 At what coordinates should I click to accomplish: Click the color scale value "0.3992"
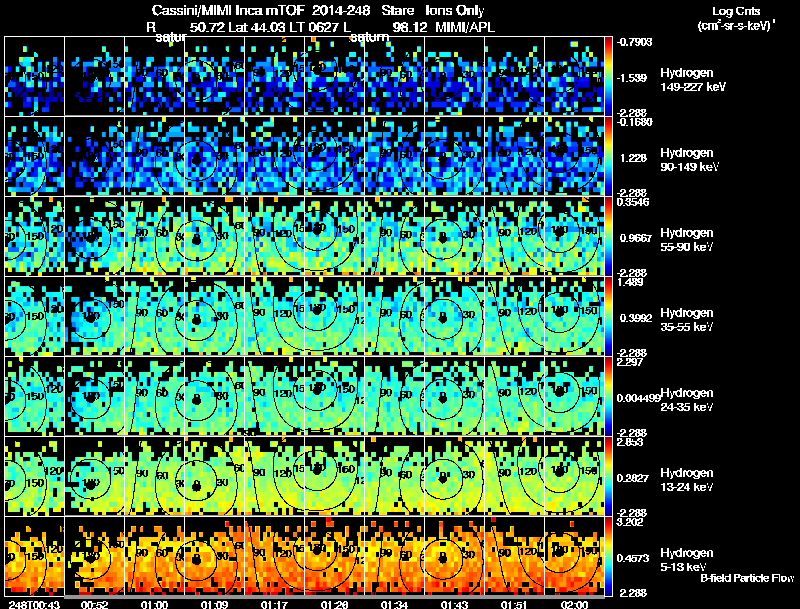click(636, 318)
